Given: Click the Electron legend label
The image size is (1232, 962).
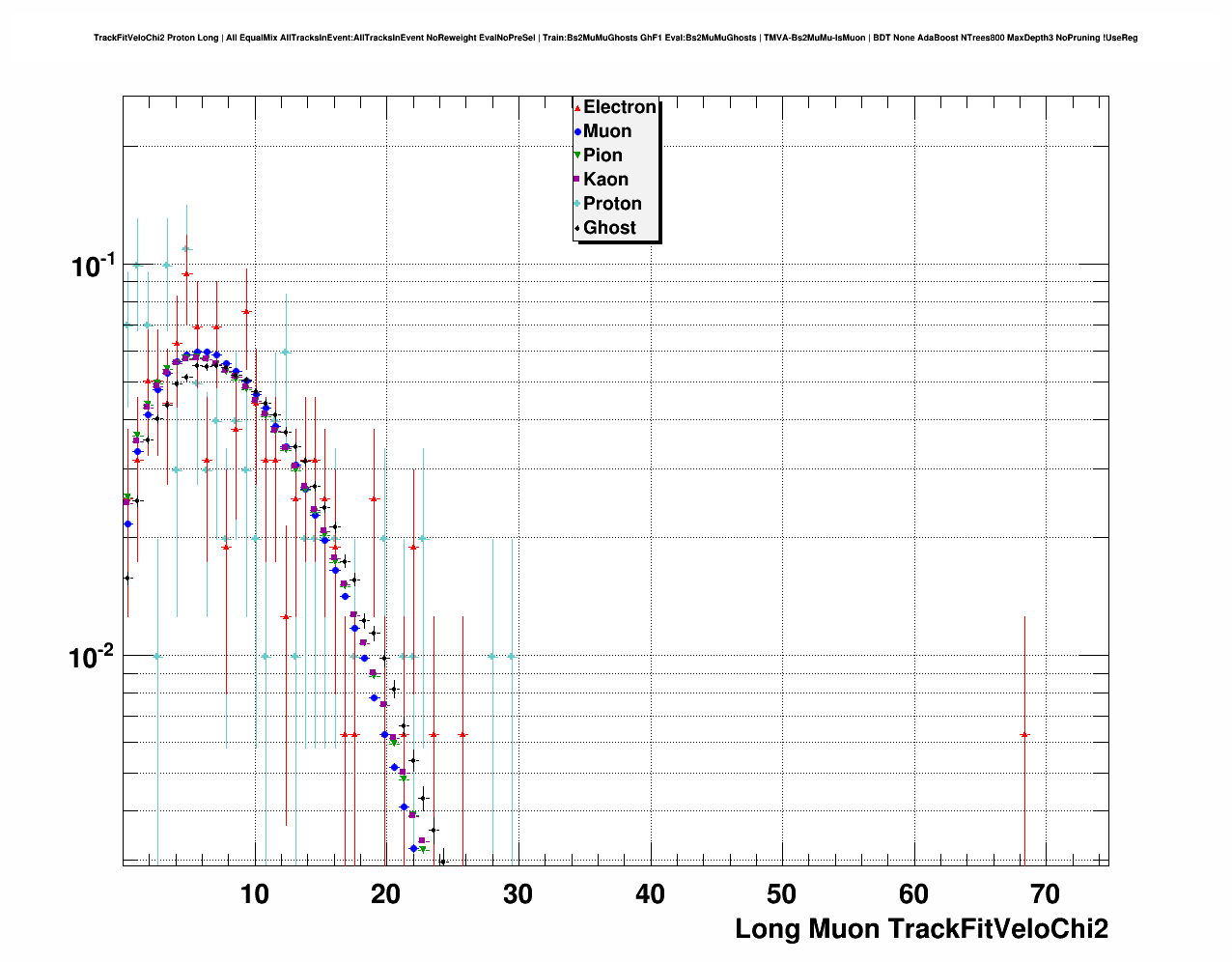Looking at the screenshot, I should coord(620,107).
